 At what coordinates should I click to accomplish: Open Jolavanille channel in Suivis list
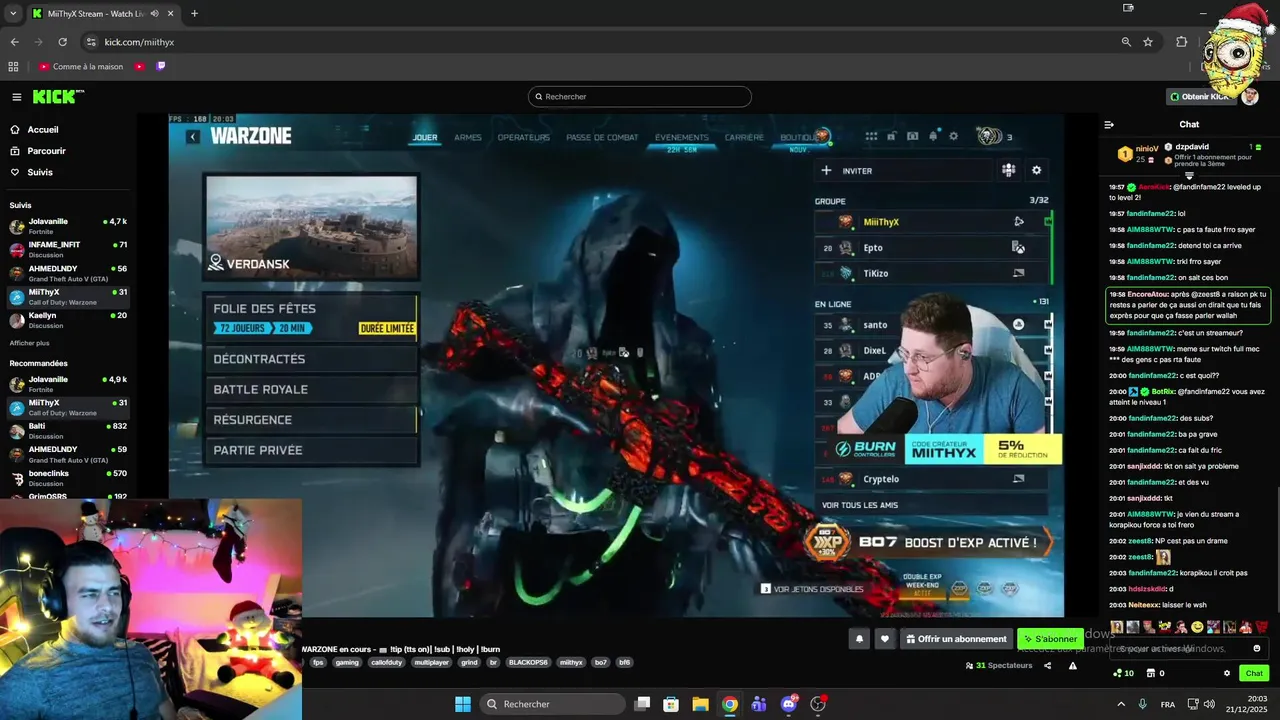tap(68, 224)
